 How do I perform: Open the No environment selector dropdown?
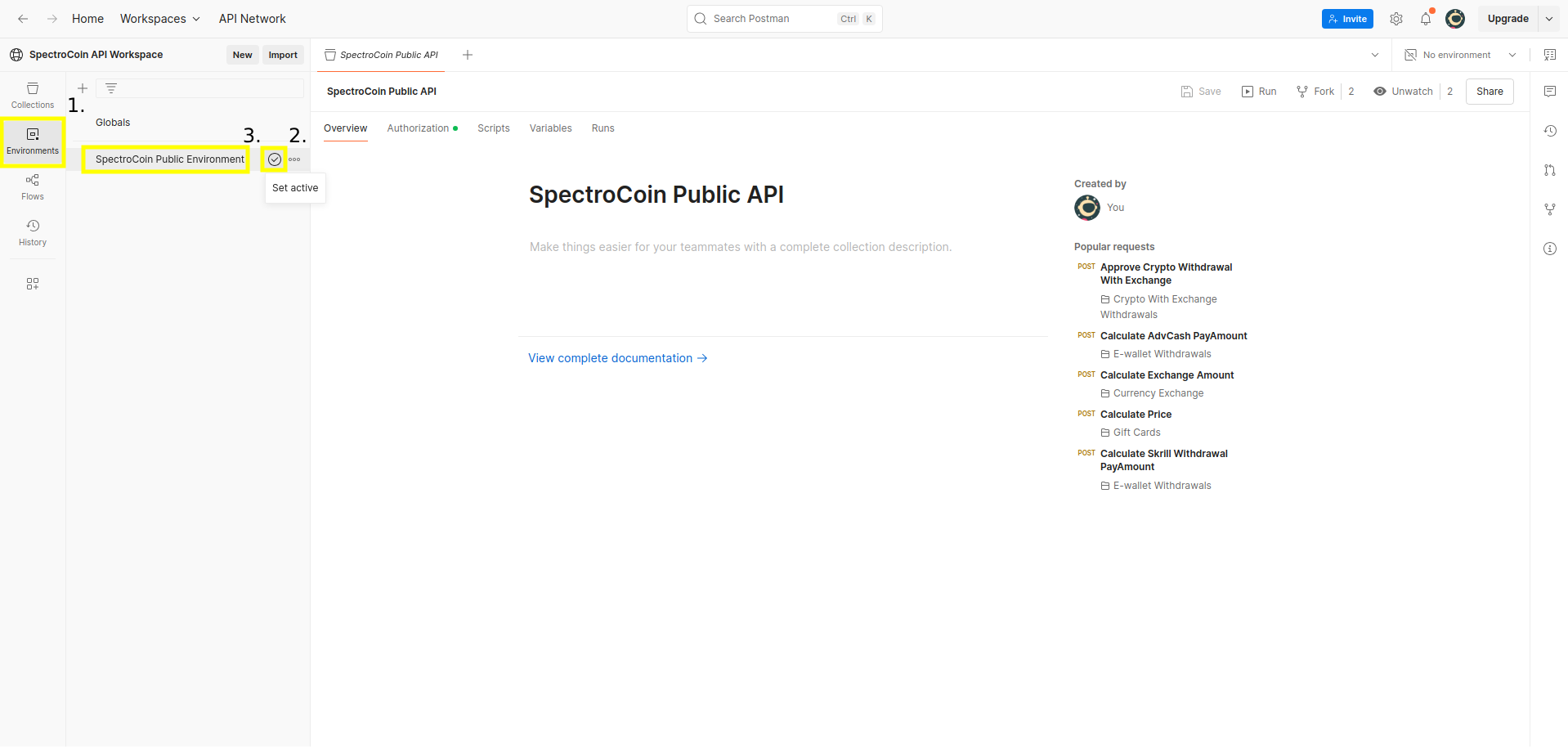pos(1460,55)
